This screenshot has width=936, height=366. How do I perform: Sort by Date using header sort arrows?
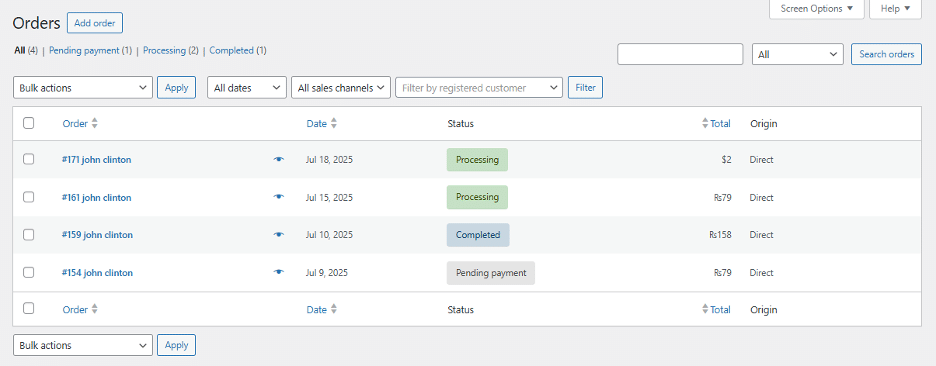[334, 124]
